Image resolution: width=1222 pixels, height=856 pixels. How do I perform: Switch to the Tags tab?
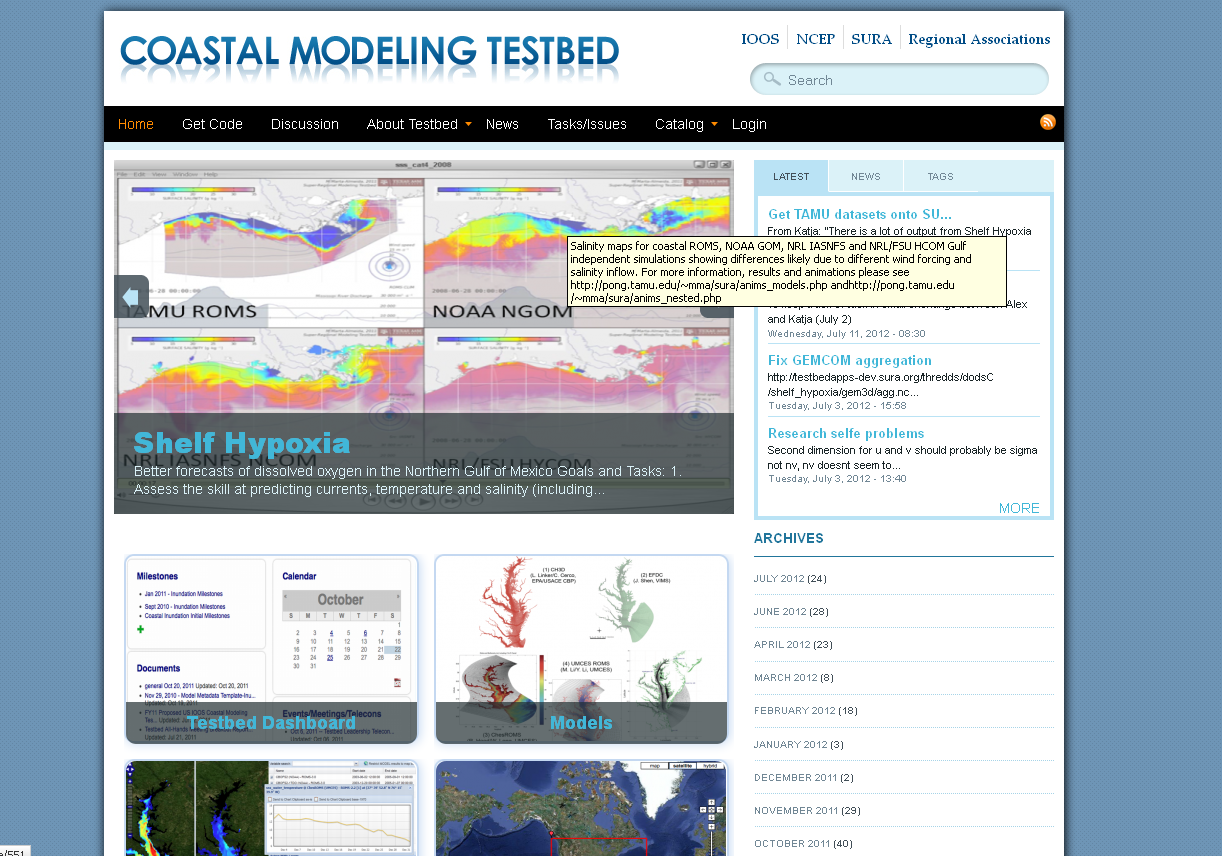click(941, 177)
